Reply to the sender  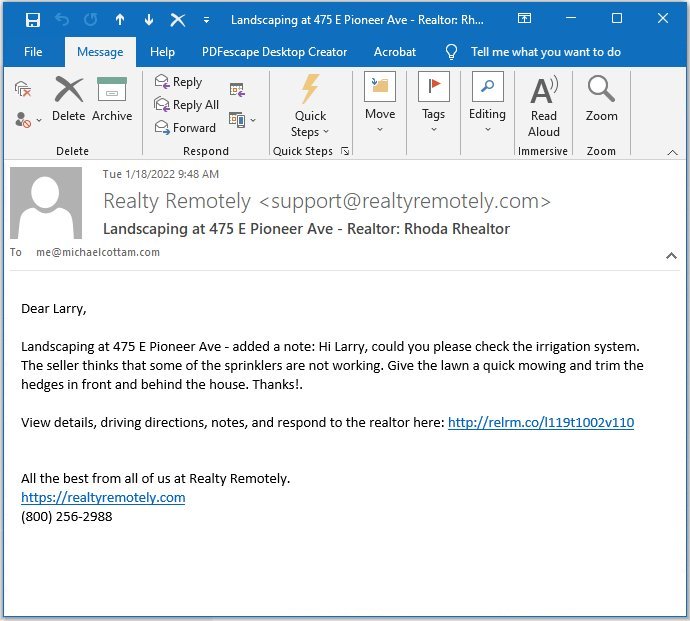click(178, 82)
